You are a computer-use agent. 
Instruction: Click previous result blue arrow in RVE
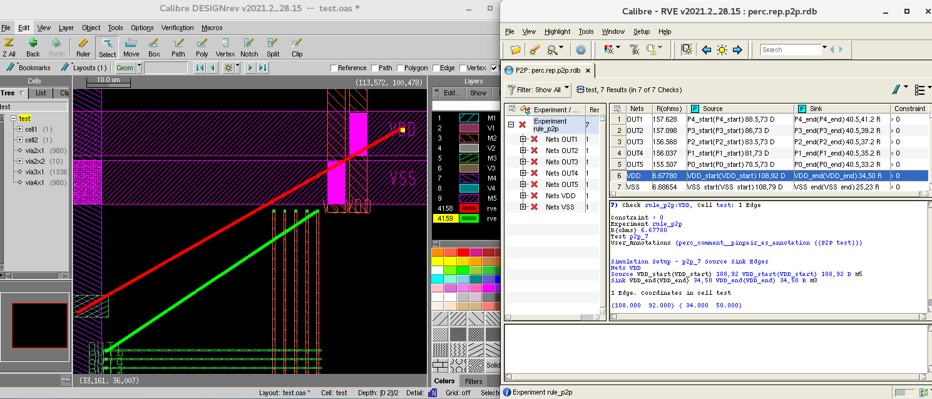tap(706, 50)
